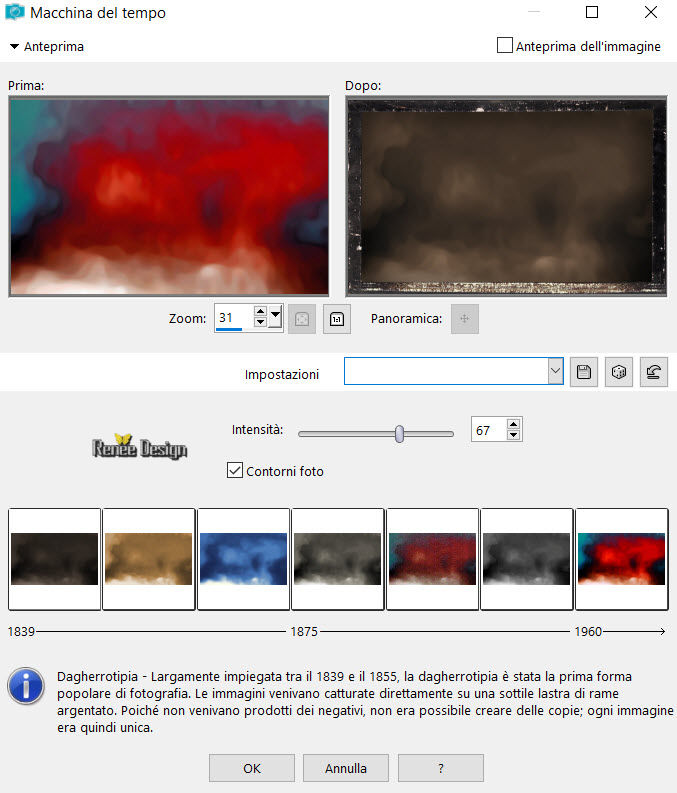Click the Panoramica pan icon
The width and height of the screenshot is (677, 793).
click(465, 319)
